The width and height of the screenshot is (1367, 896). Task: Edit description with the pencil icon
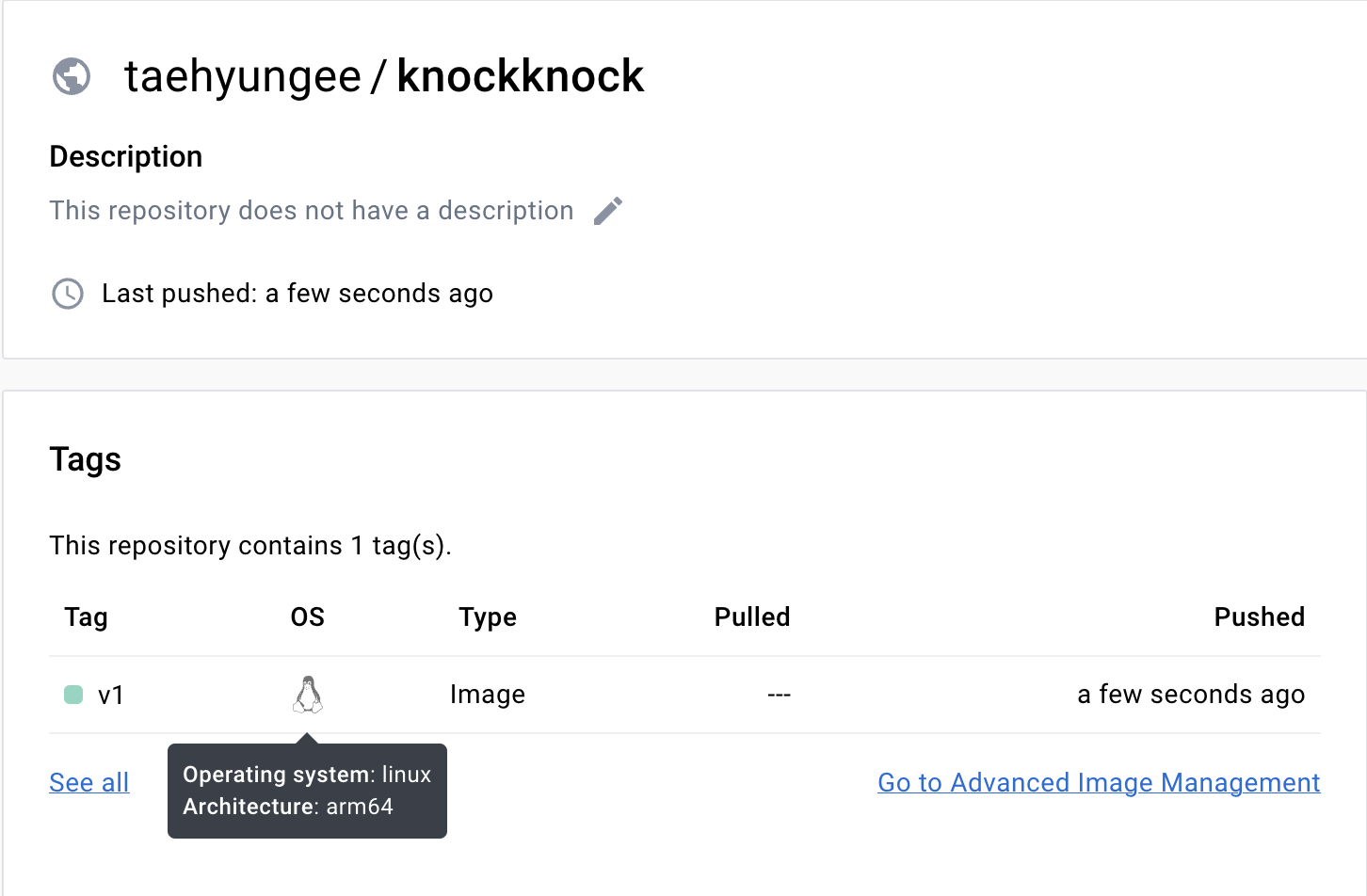coord(608,211)
